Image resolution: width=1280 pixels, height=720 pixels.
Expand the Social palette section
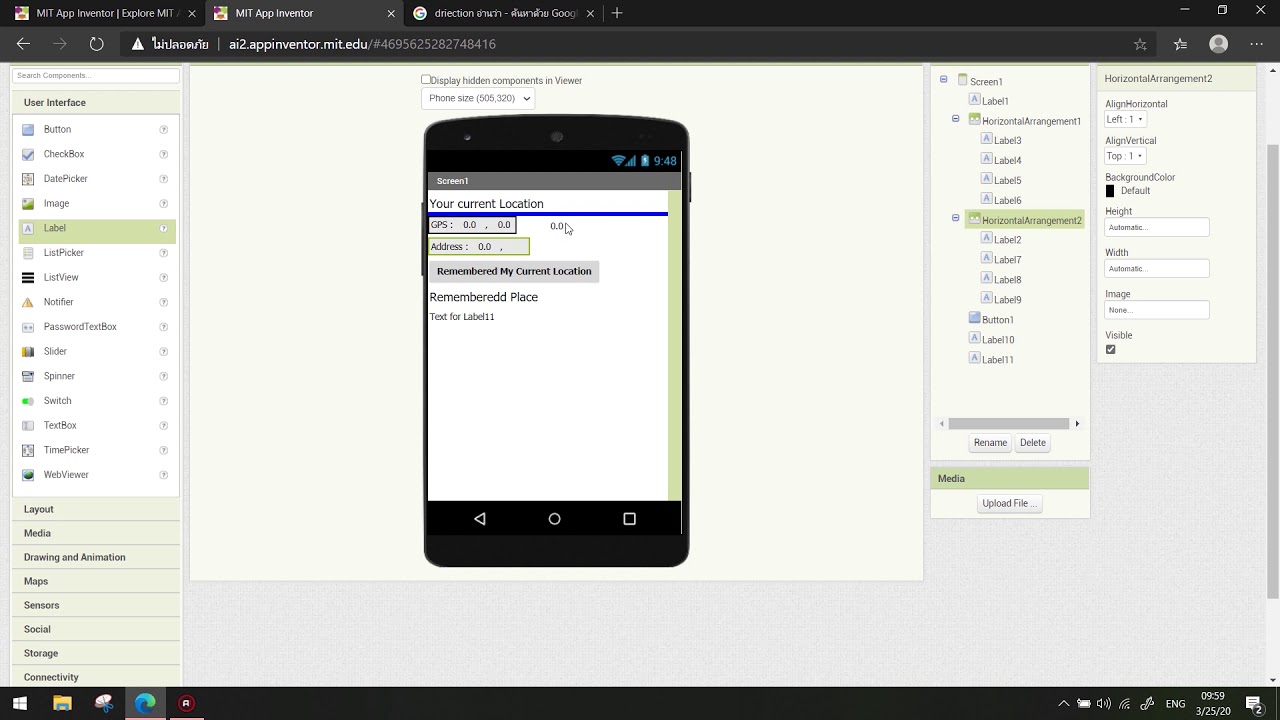point(96,629)
